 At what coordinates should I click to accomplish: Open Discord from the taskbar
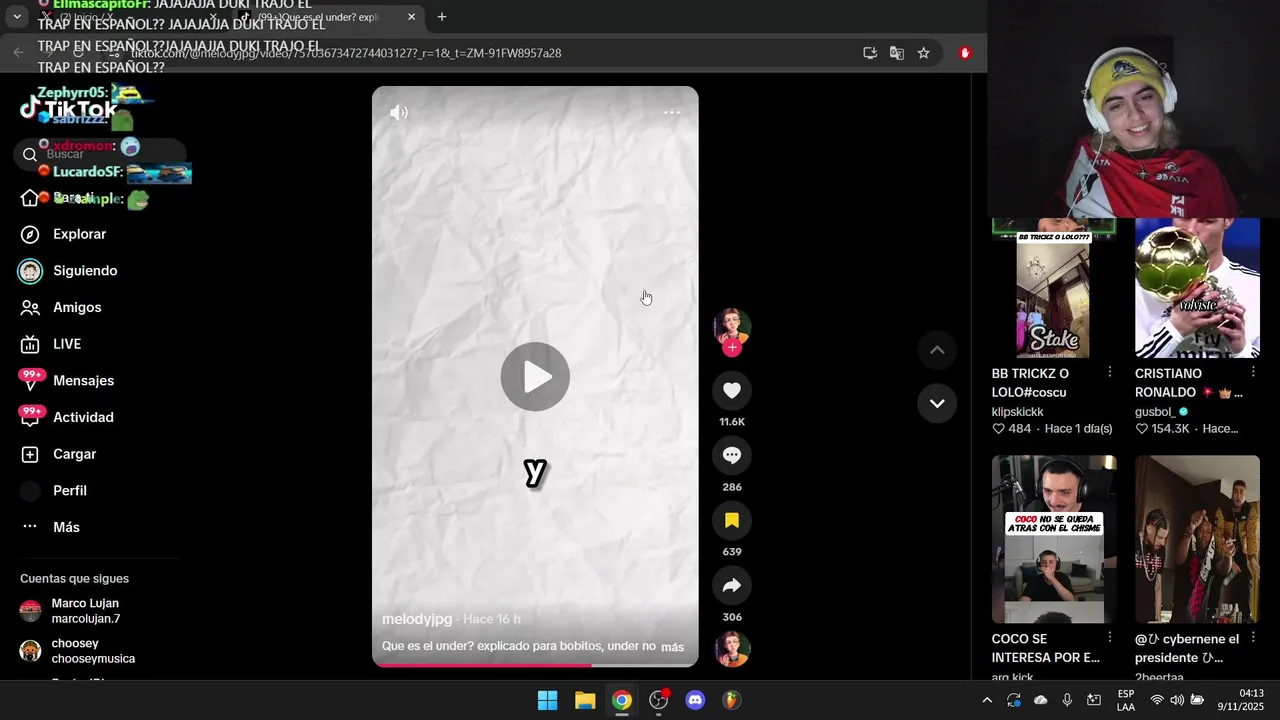(x=695, y=700)
